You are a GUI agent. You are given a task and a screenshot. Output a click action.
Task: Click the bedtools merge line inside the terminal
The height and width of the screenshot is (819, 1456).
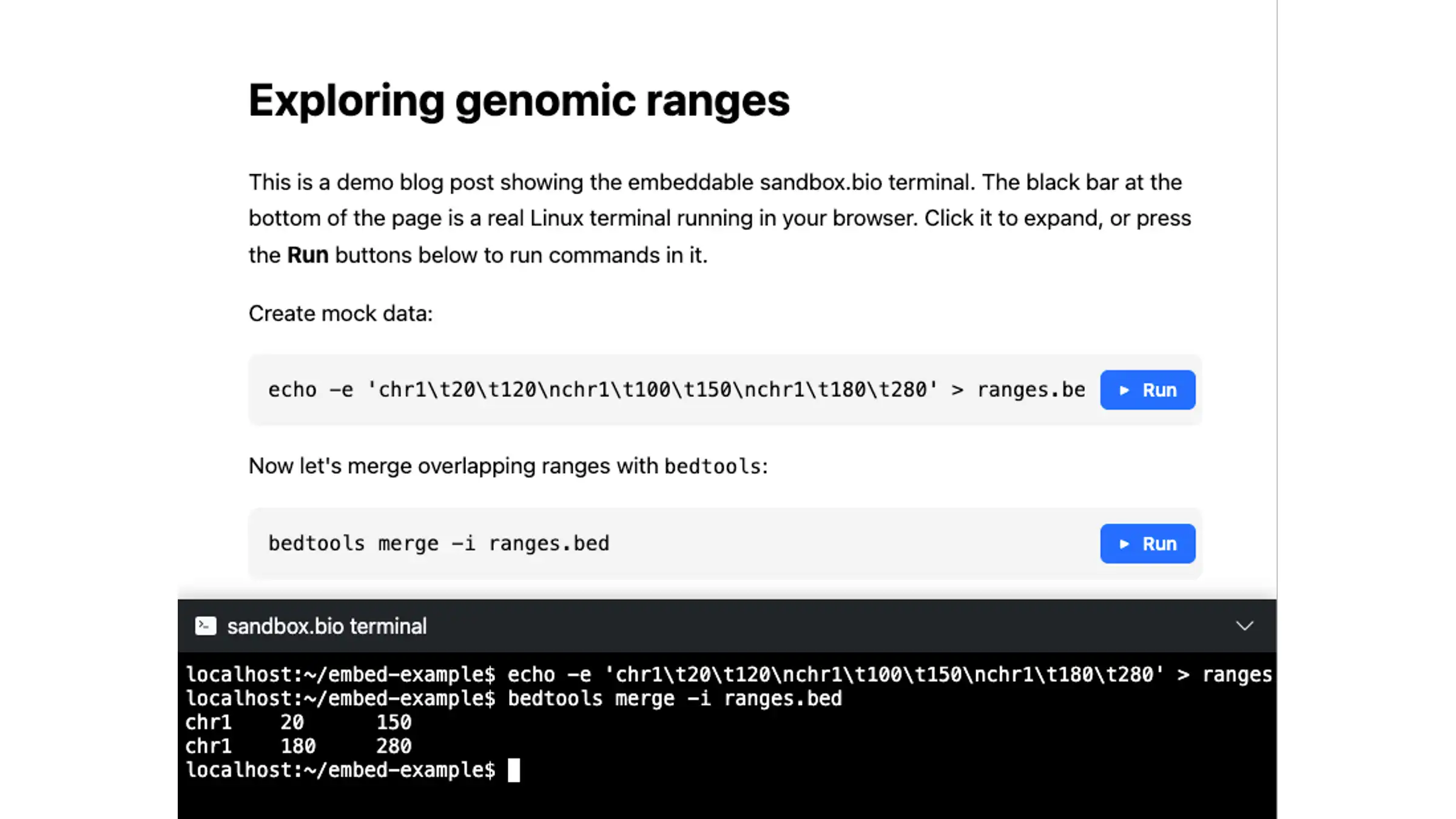(x=514, y=699)
